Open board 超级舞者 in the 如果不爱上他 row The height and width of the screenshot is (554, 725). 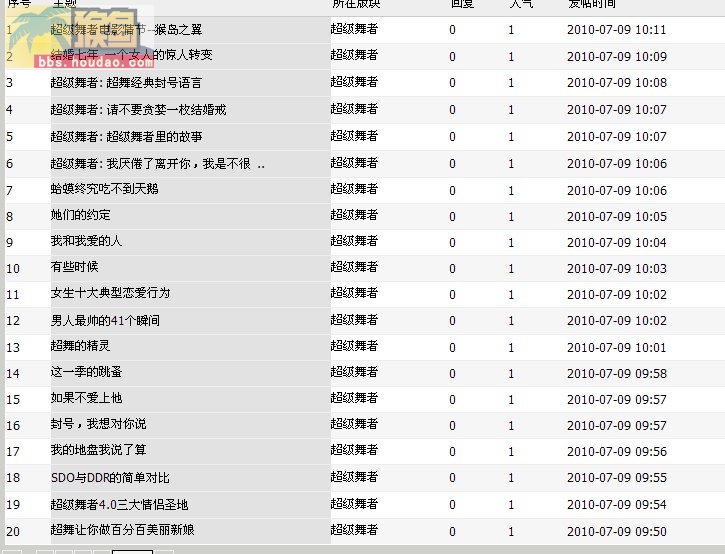coord(354,398)
